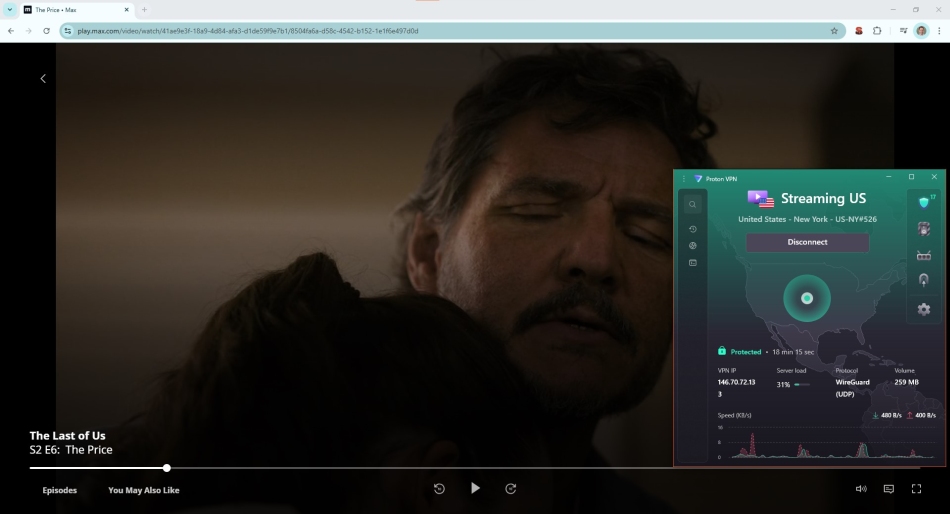
Task: Maximize the Proton VPN window
Action: tap(911, 177)
